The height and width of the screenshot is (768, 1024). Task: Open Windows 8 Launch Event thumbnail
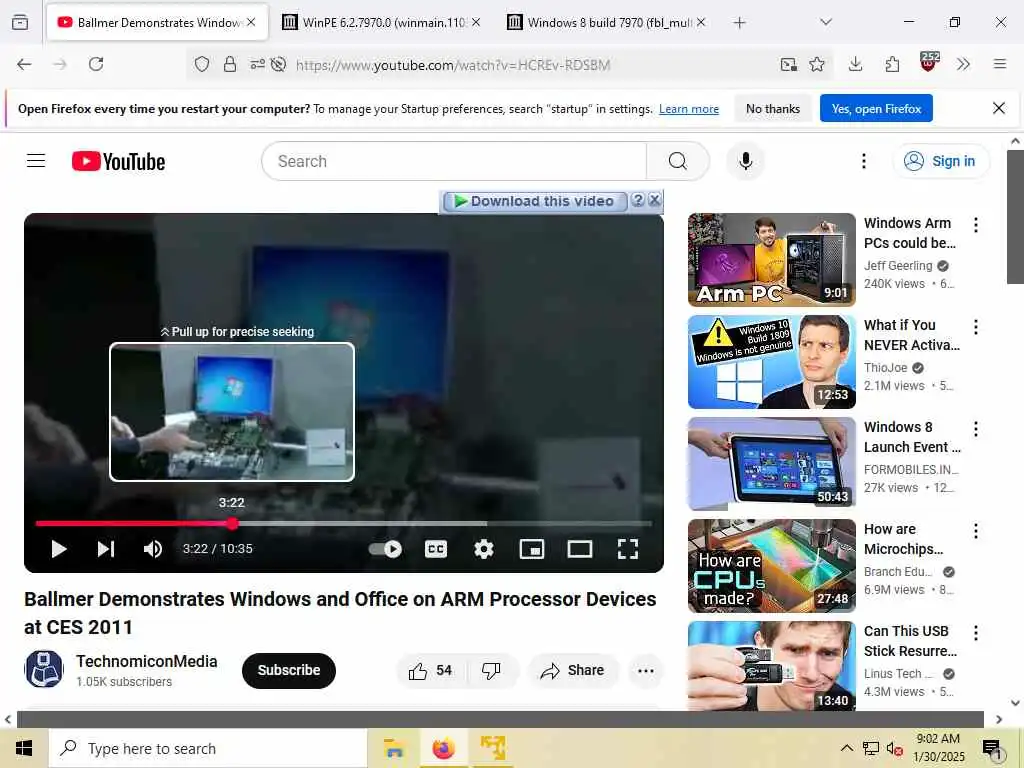[771, 464]
